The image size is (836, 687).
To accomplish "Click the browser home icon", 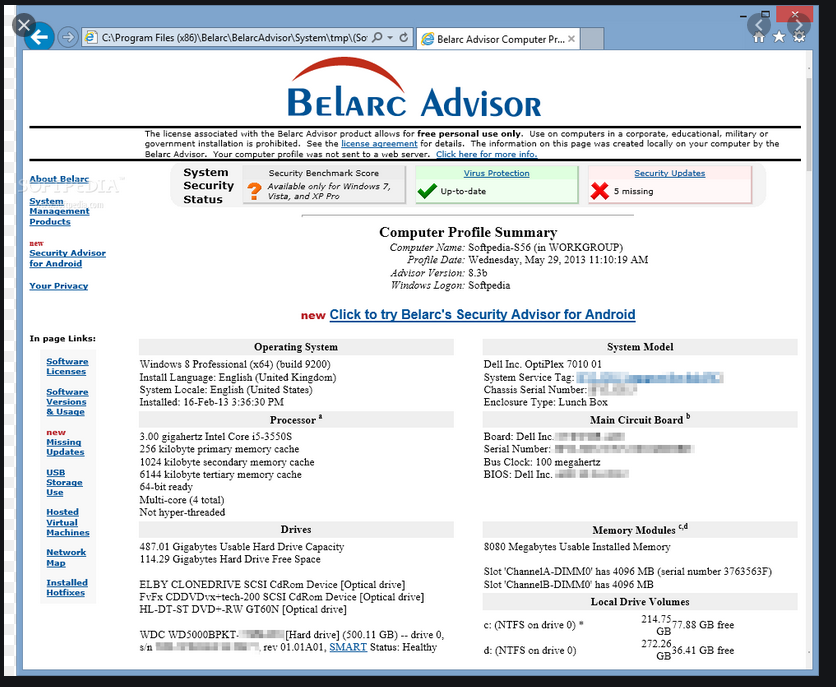I will point(759,37).
